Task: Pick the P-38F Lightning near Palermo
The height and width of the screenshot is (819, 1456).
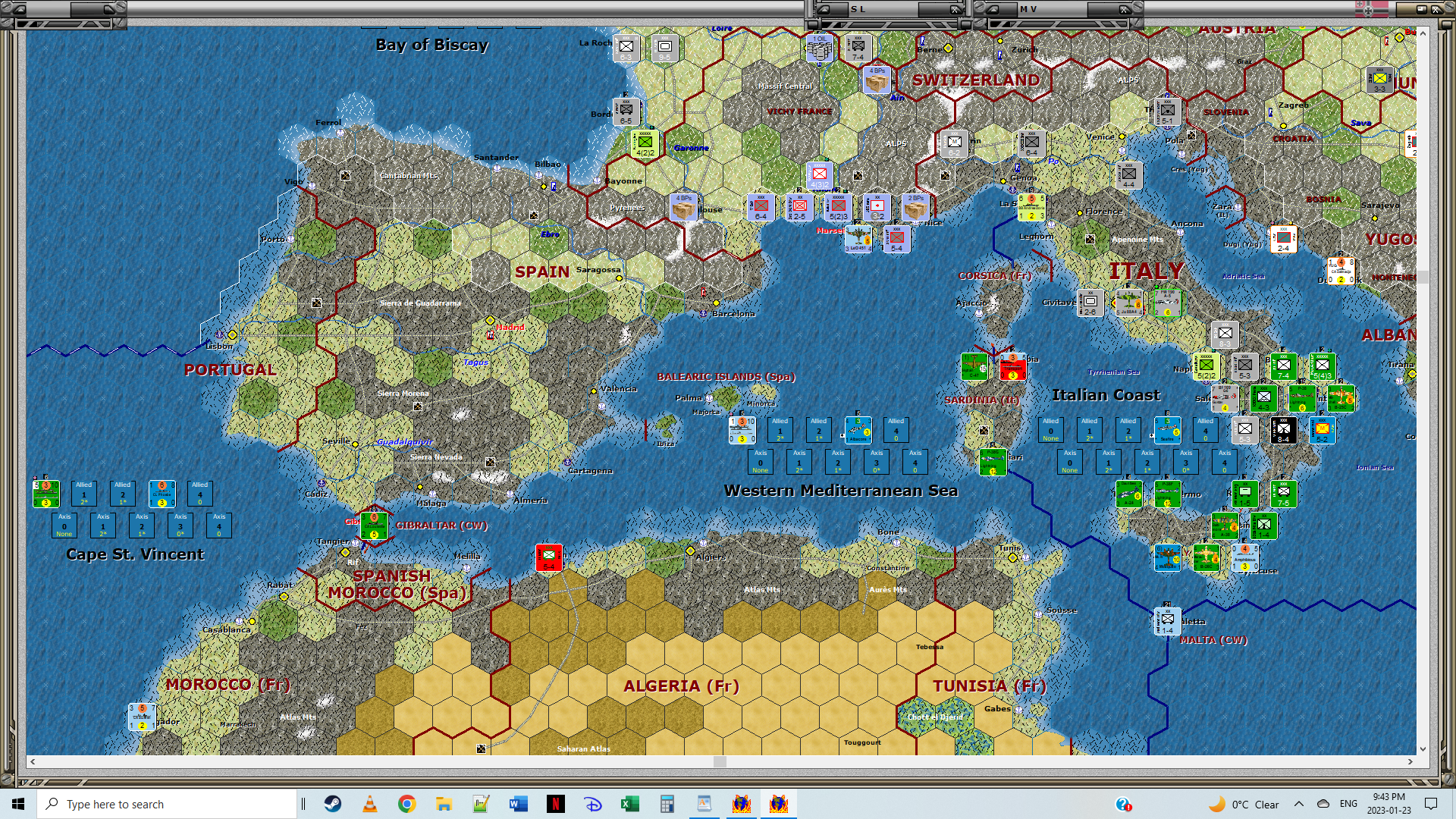Action: click(x=1167, y=494)
